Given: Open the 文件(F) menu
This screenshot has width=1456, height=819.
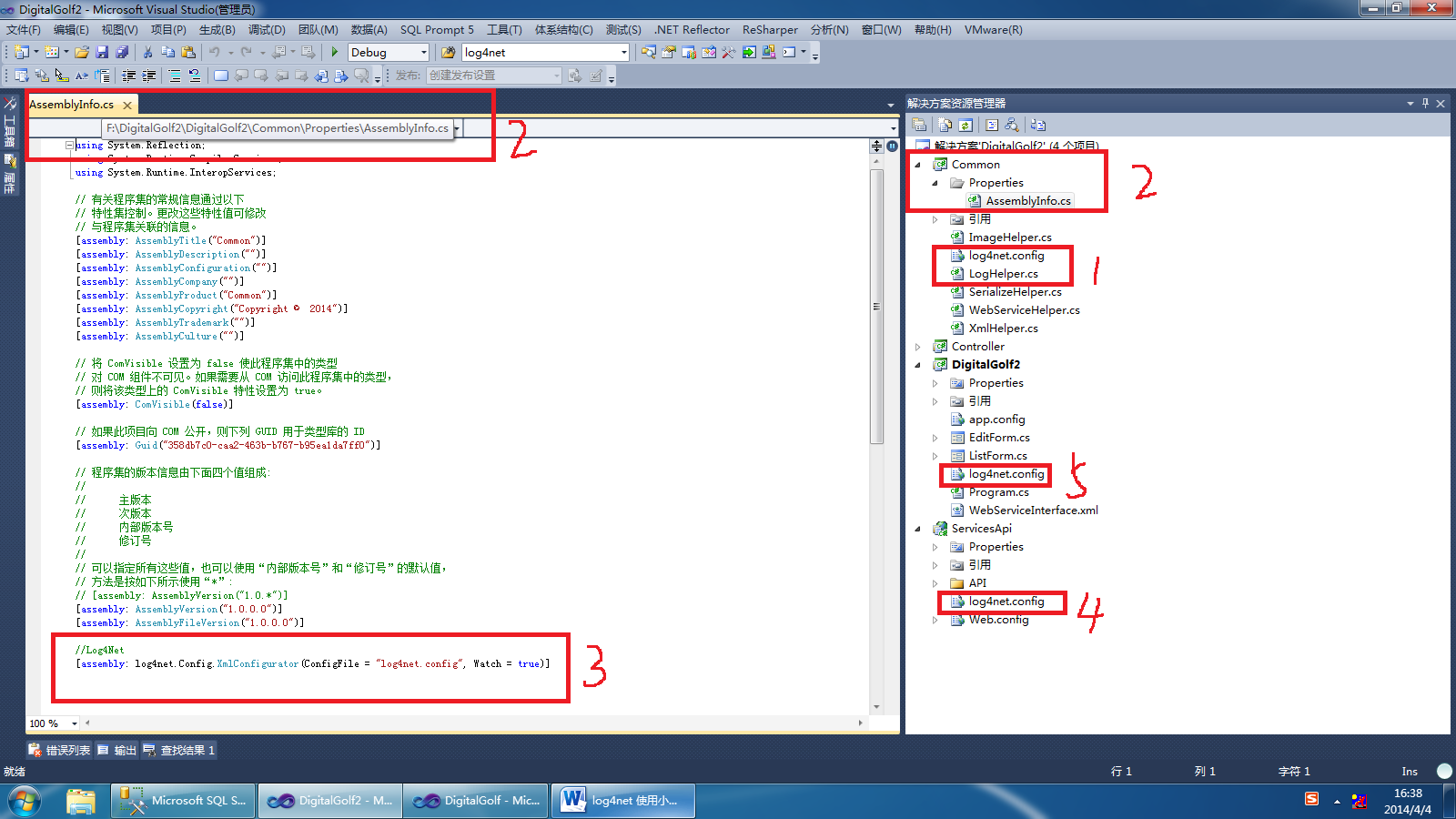Looking at the screenshot, I should click(23, 30).
